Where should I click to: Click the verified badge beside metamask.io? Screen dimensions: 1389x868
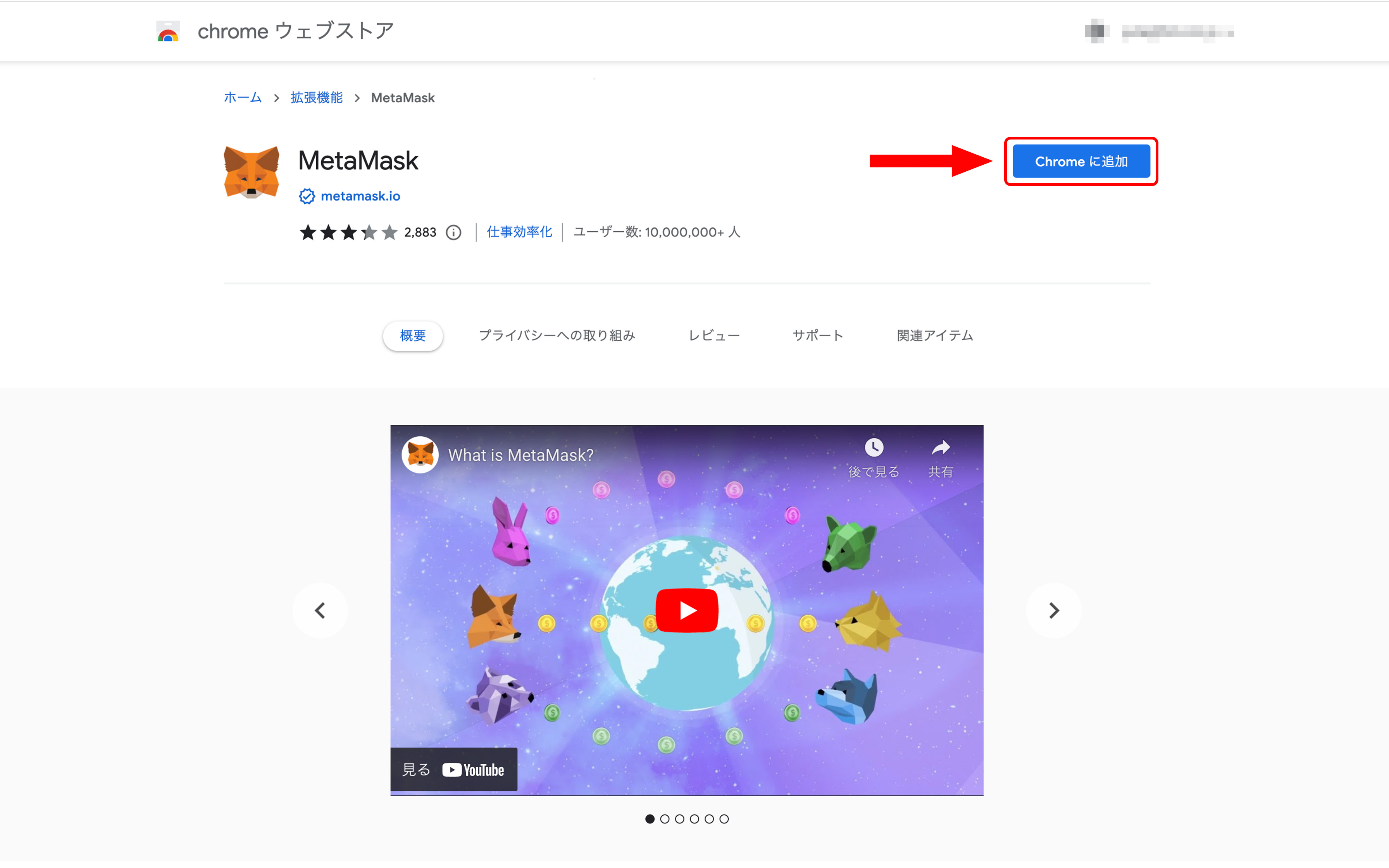tap(307, 196)
